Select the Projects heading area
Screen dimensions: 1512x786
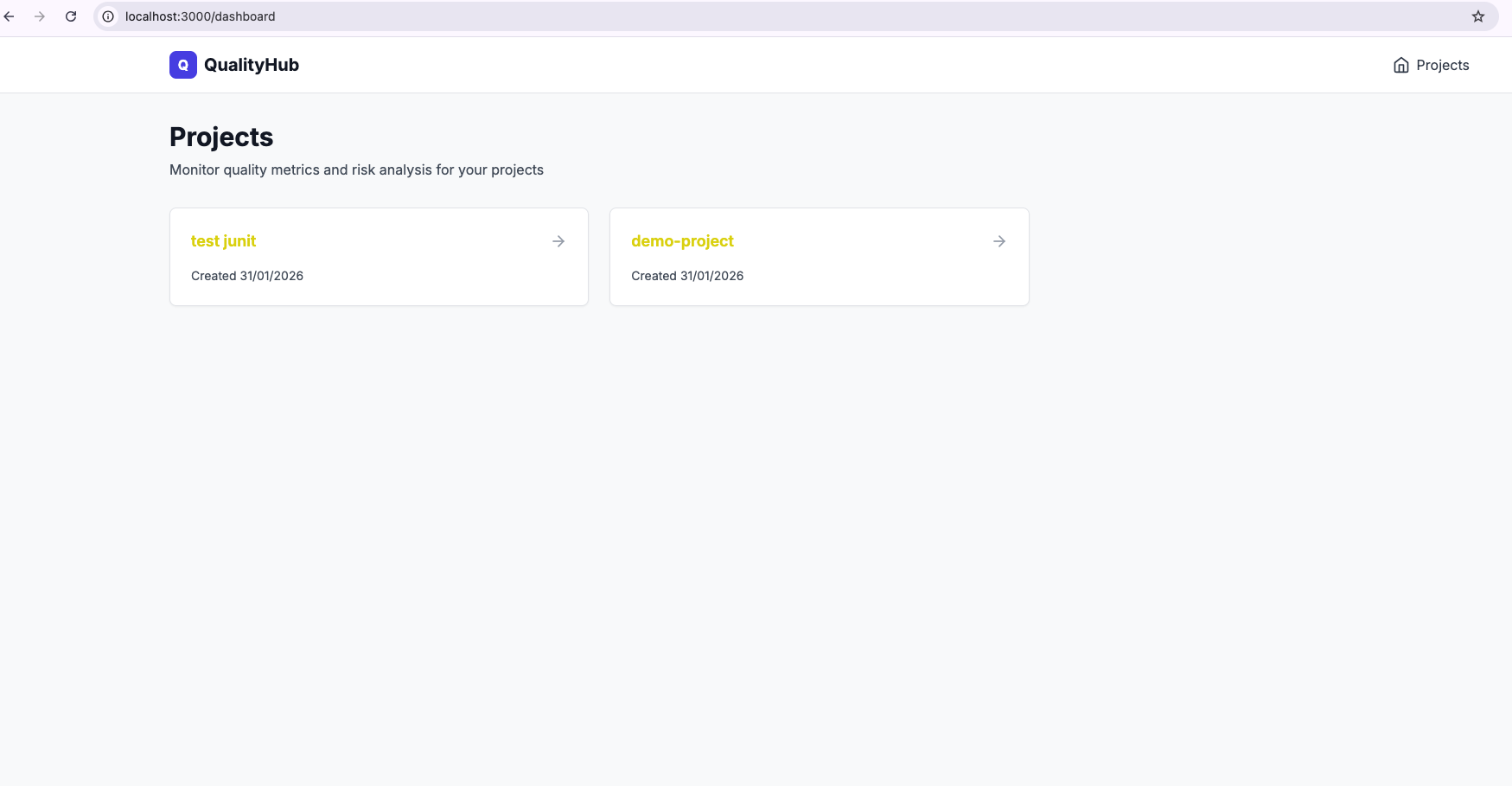tap(221, 136)
